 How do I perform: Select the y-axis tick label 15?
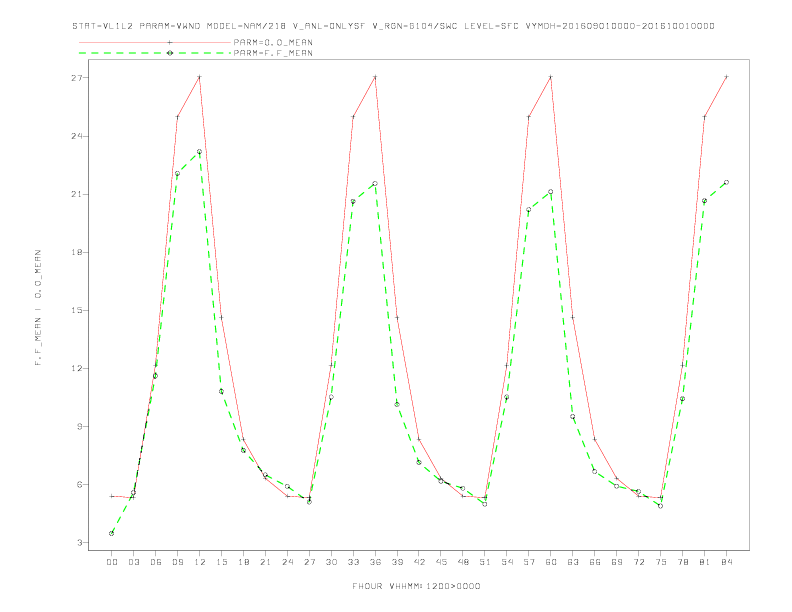click(x=76, y=311)
